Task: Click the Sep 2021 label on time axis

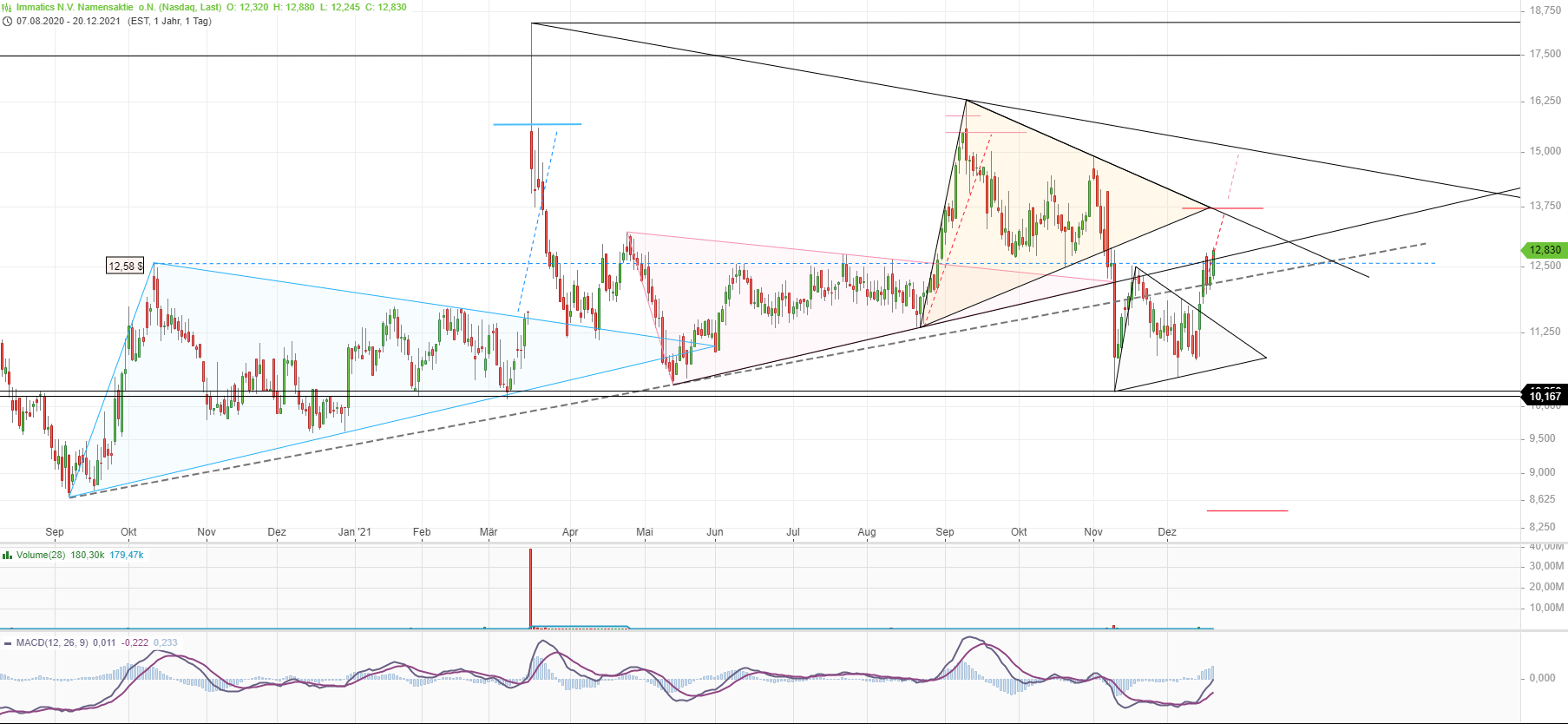Action: click(945, 532)
